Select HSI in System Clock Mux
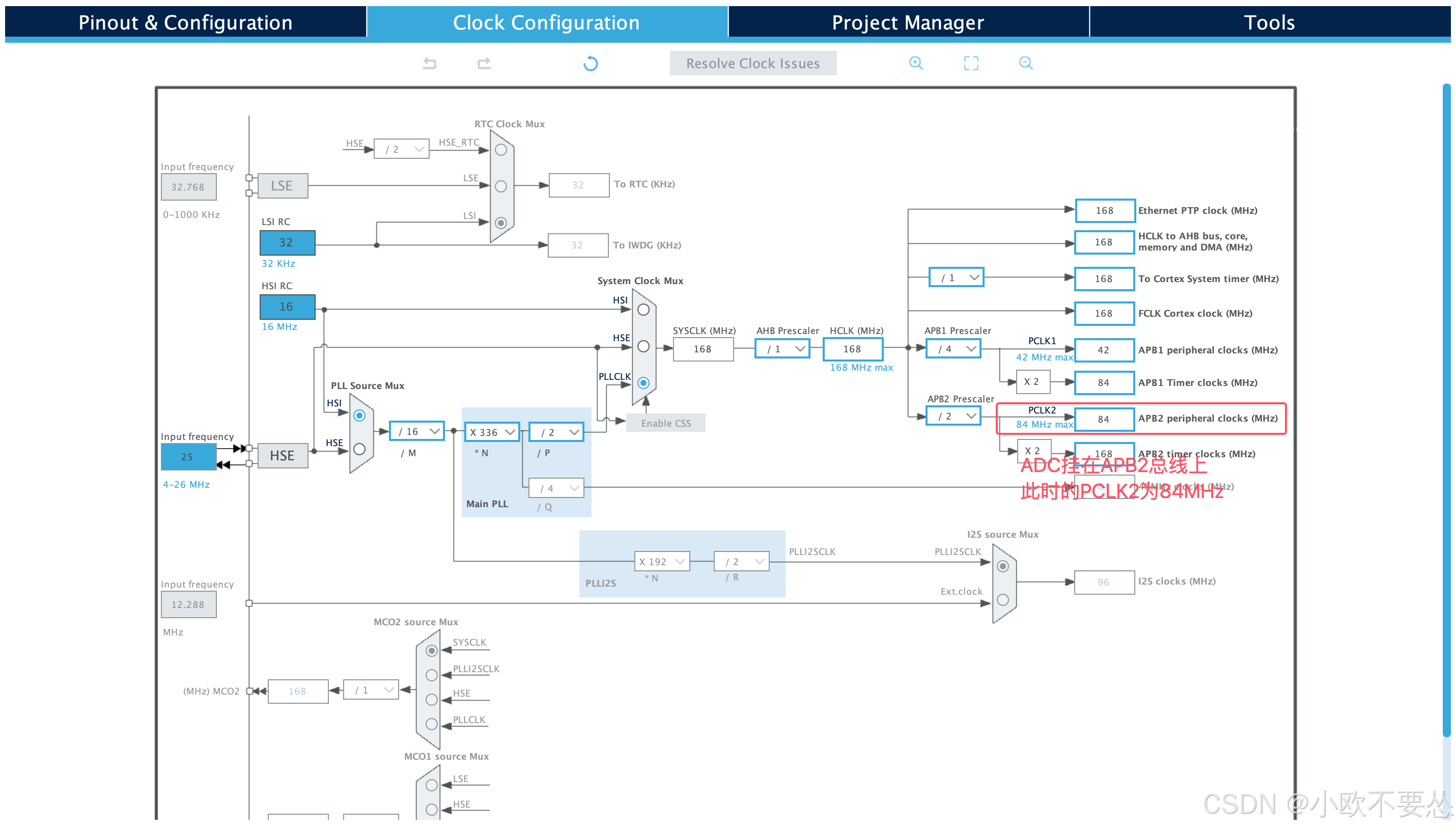The width and height of the screenshot is (1456, 829). coord(643,310)
